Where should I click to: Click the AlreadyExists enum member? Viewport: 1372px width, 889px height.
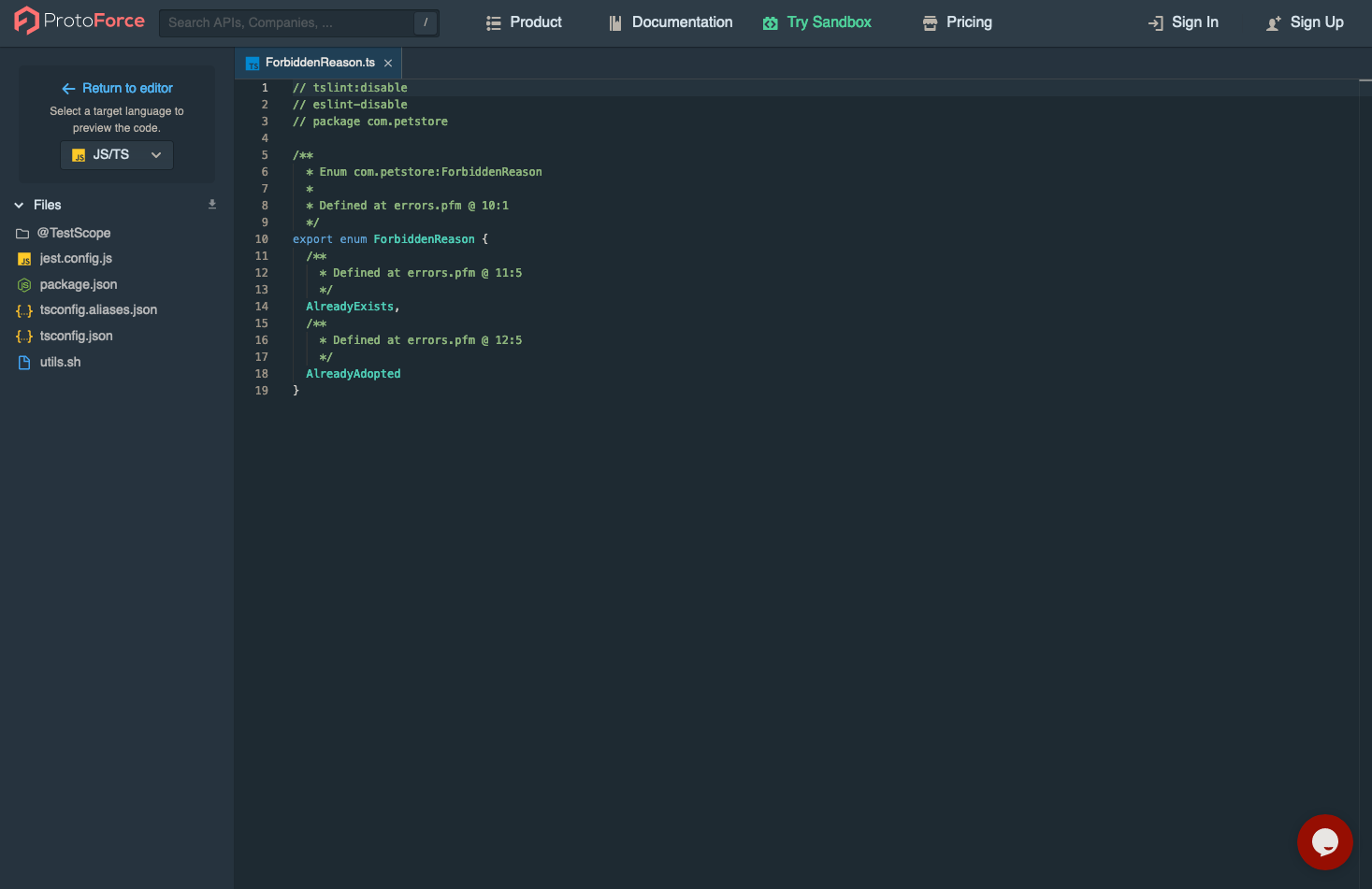tap(350, 307)
